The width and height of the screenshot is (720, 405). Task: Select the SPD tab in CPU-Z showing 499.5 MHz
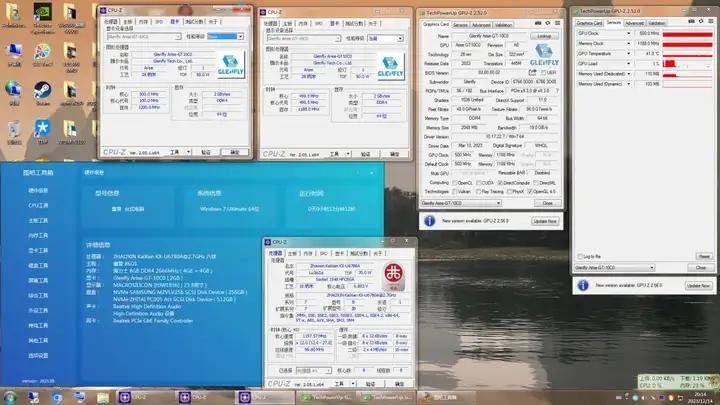coord(318,23)
